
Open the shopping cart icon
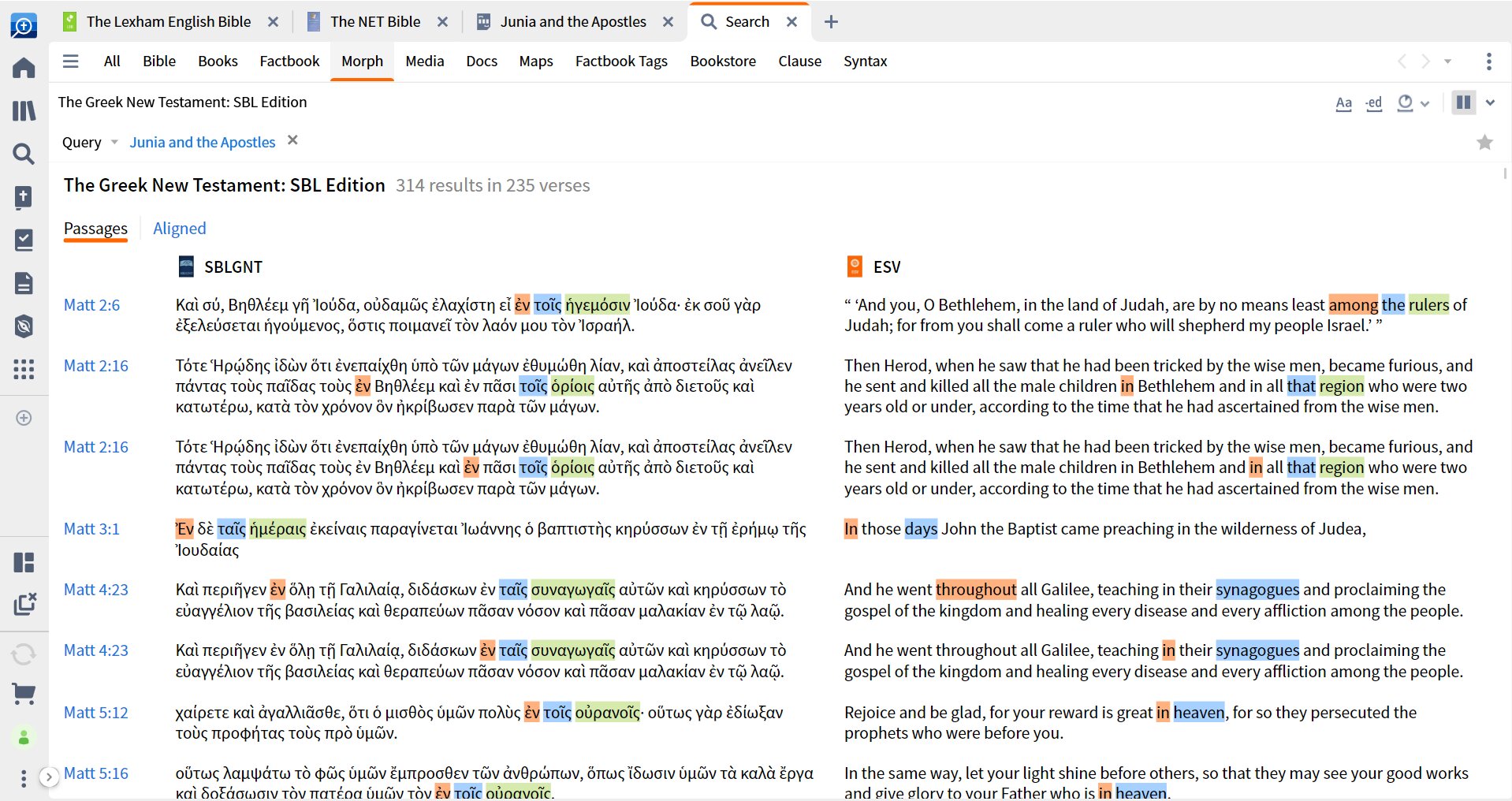pyautogui.click(x=24, y=694)
